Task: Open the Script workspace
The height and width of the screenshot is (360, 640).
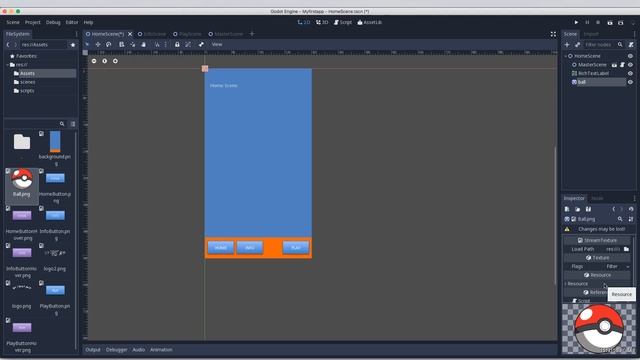Action: click(x=343, y=22)
